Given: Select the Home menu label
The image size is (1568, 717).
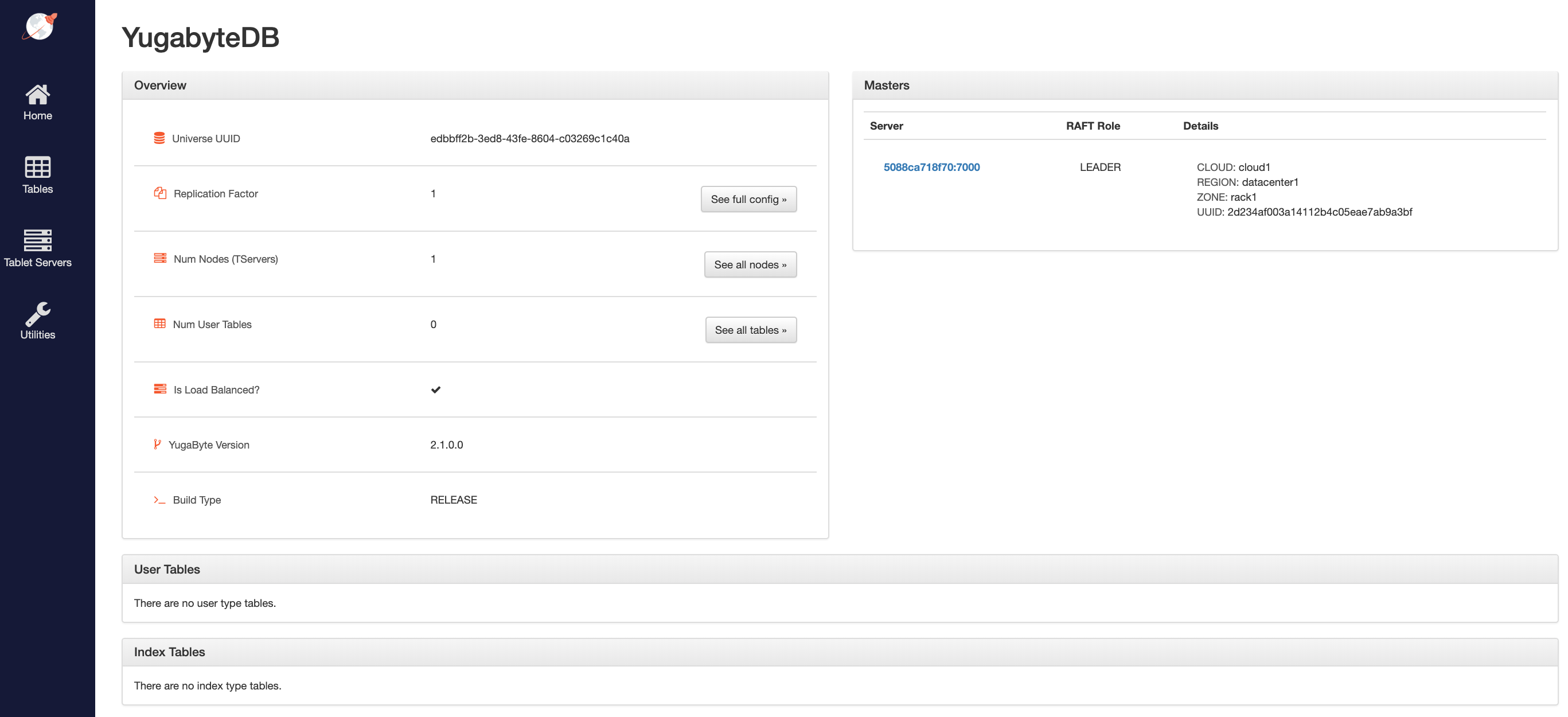Looking at the screenshot, I should pos(38,116).
